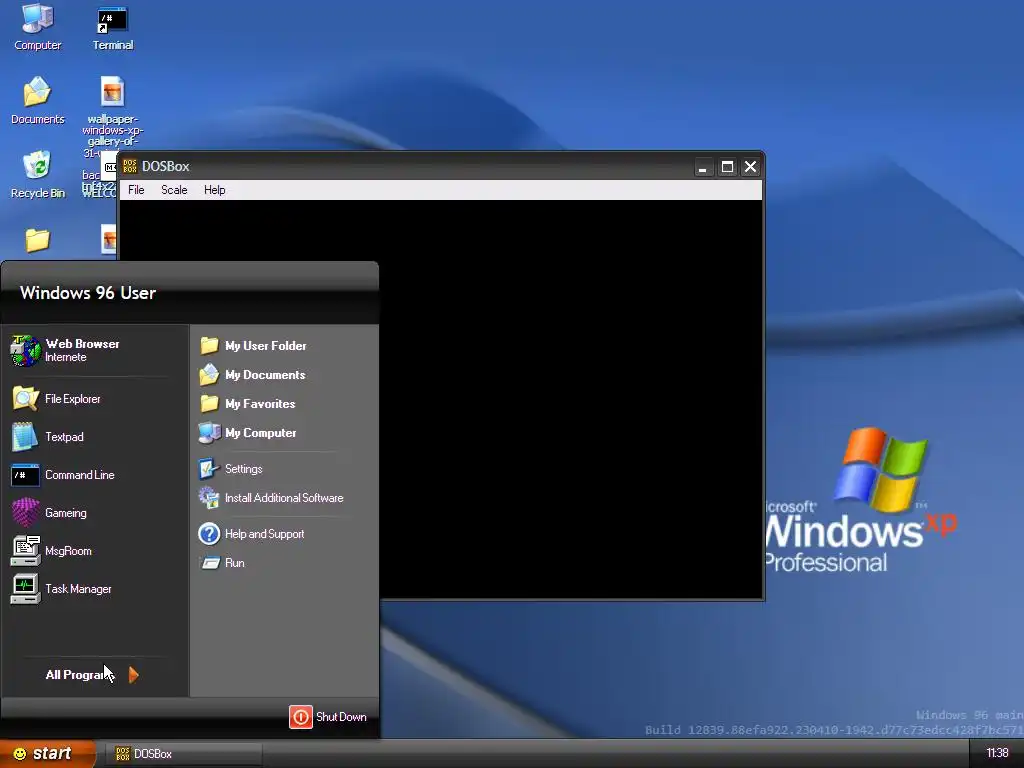Select the Documents desktop folder icon
Image resolution: width=1024 pixels, height=768 pixels.
point(37,100)
